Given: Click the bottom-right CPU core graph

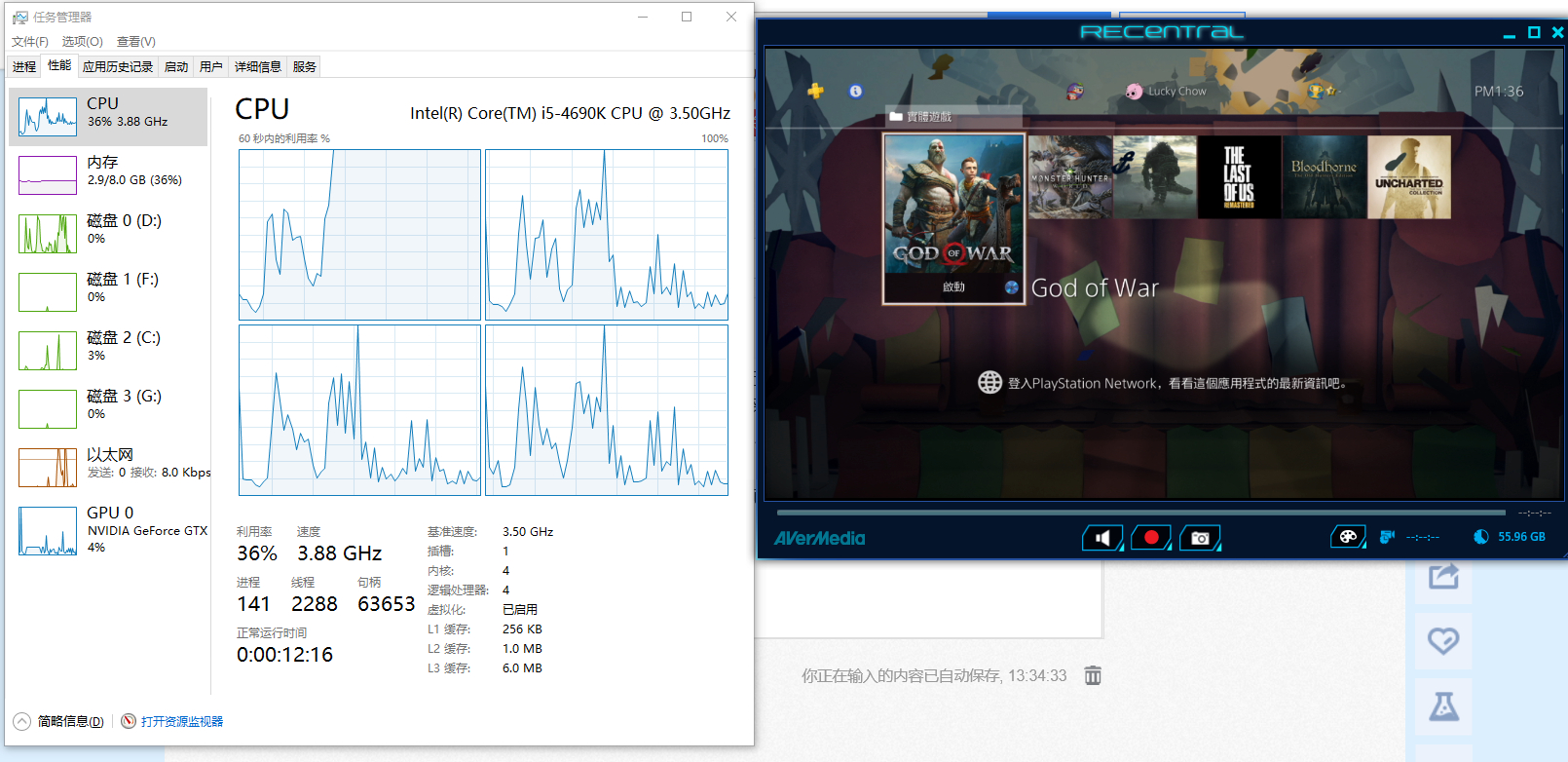Looking at the screenshot, I should pyautogui.click(x=607, y=410).
